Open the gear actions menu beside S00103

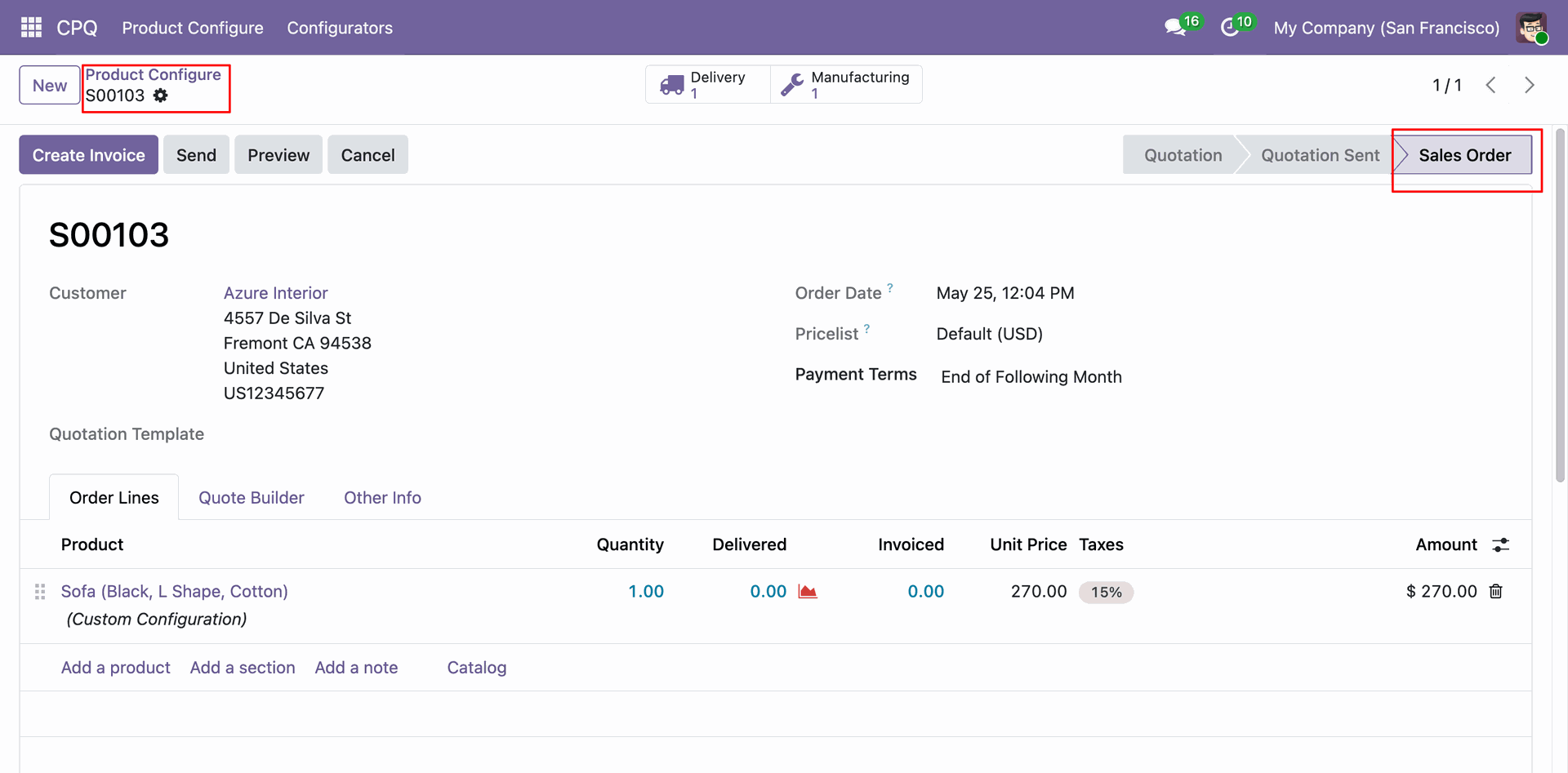161,96
